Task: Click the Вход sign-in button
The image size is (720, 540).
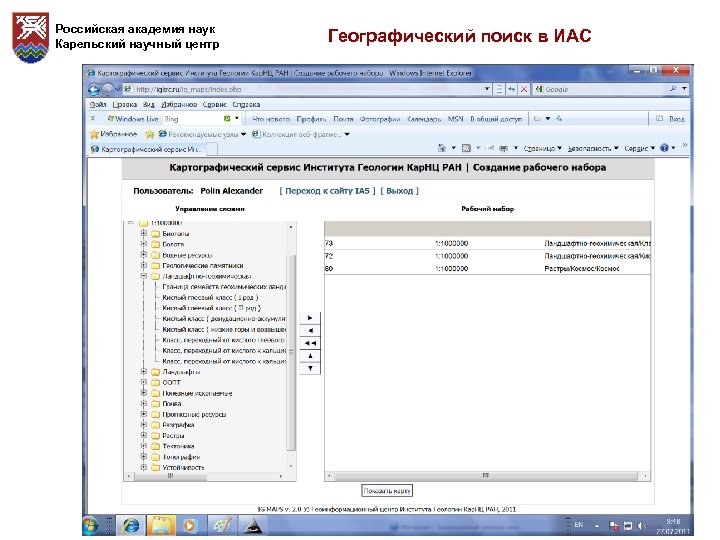Action: click(671, 119)
